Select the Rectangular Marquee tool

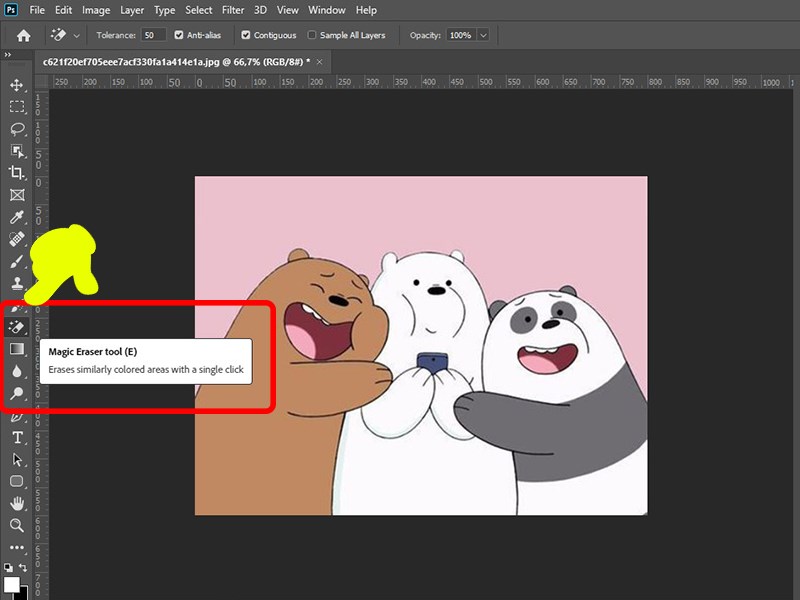tap(17, 107)
